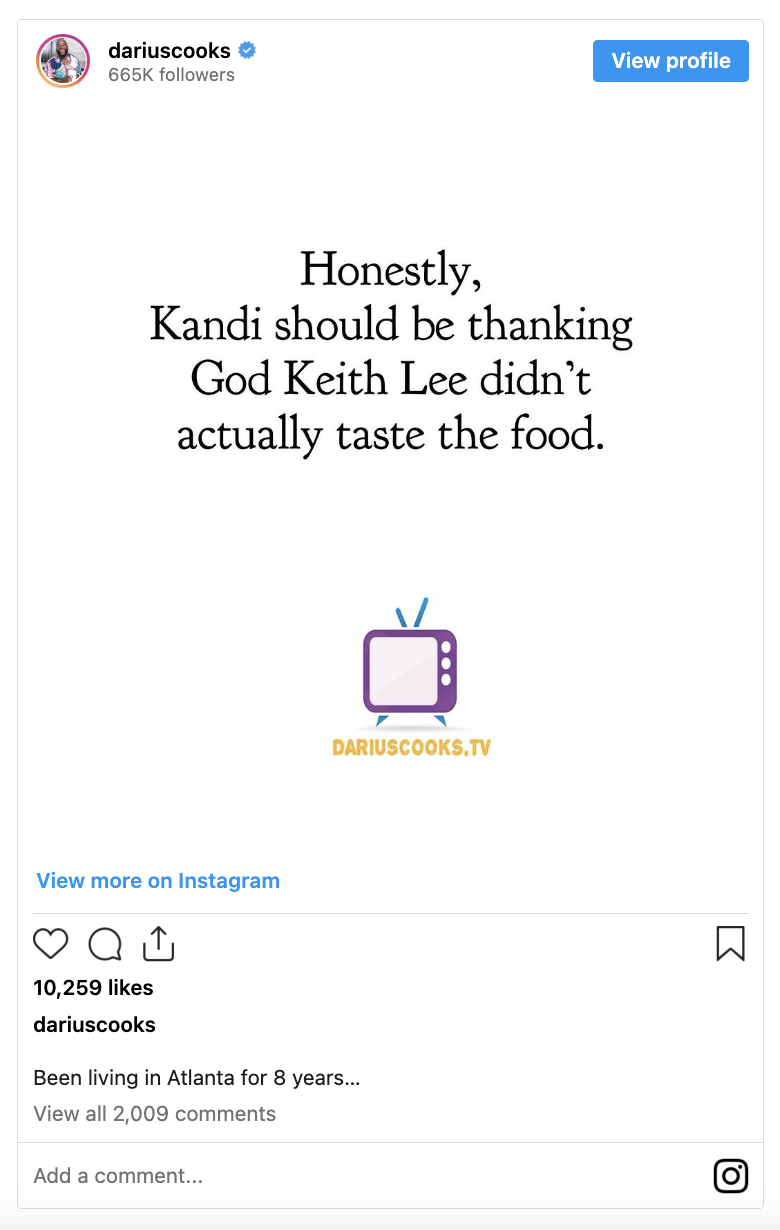The width and height of the screenshot is (780, 1230).
Task: Open comments via the speech bubble icon
Action: [105, 944]
